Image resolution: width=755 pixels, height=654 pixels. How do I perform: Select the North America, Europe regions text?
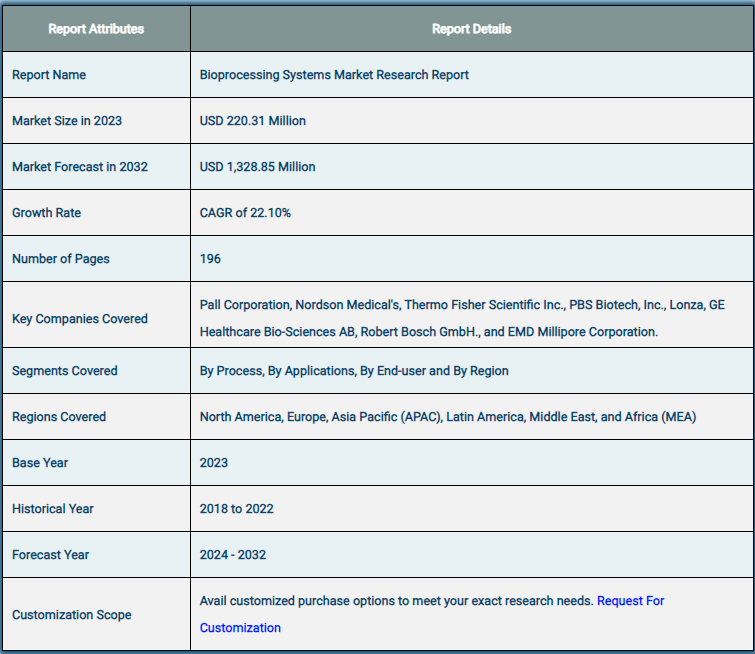tap(448, 417)
